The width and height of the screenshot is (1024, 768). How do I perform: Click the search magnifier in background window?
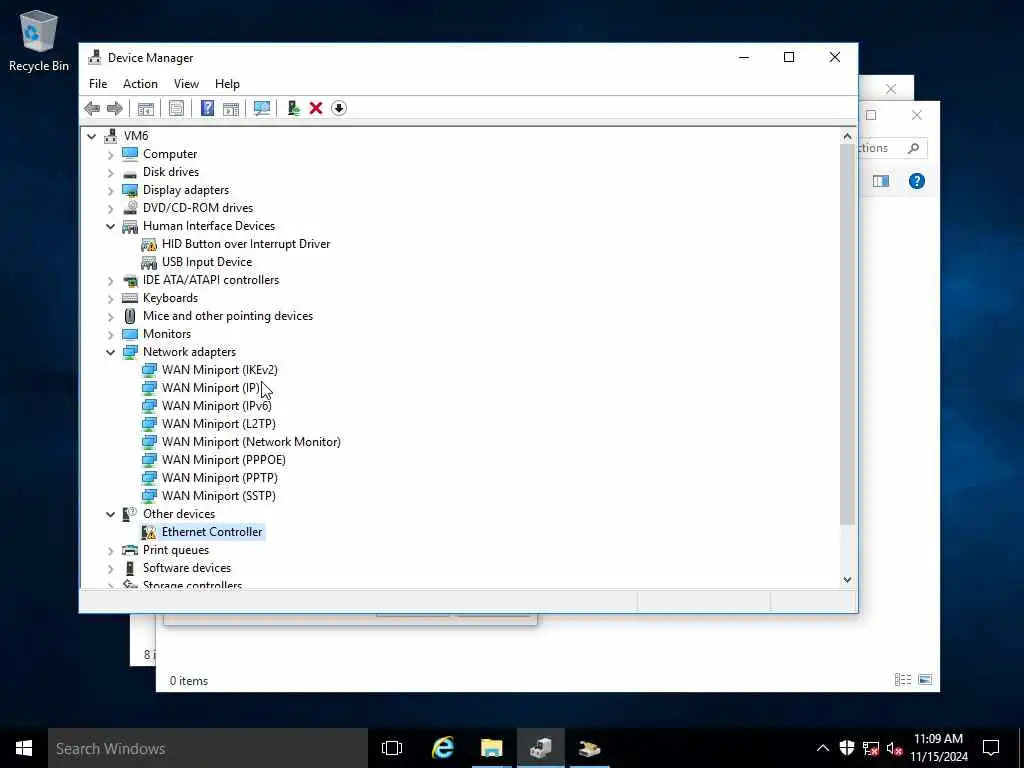(913, 148)
